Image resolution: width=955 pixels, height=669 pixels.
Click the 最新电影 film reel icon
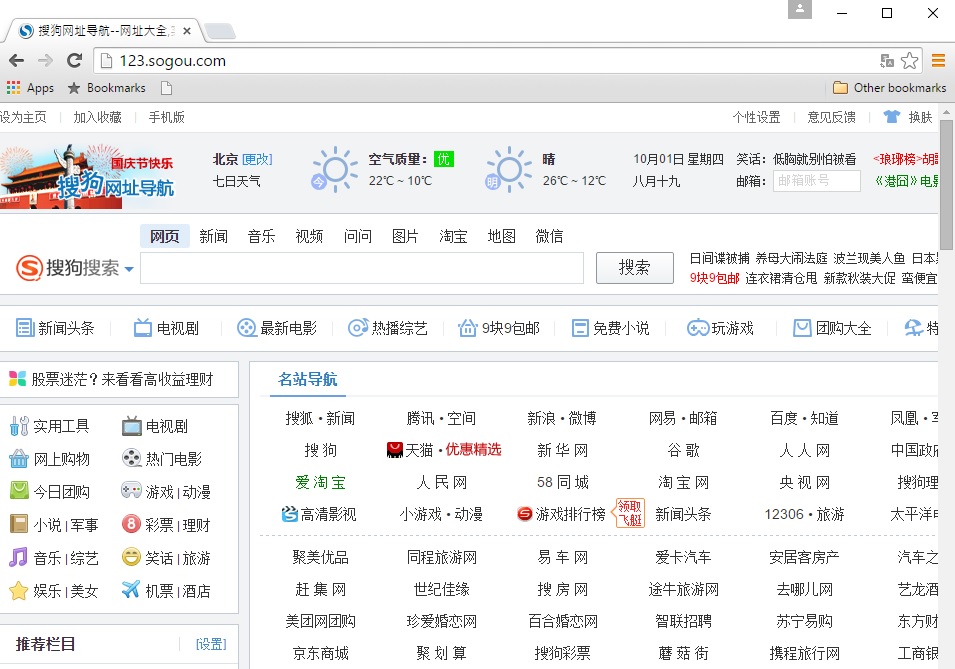(x=246, y=328)
